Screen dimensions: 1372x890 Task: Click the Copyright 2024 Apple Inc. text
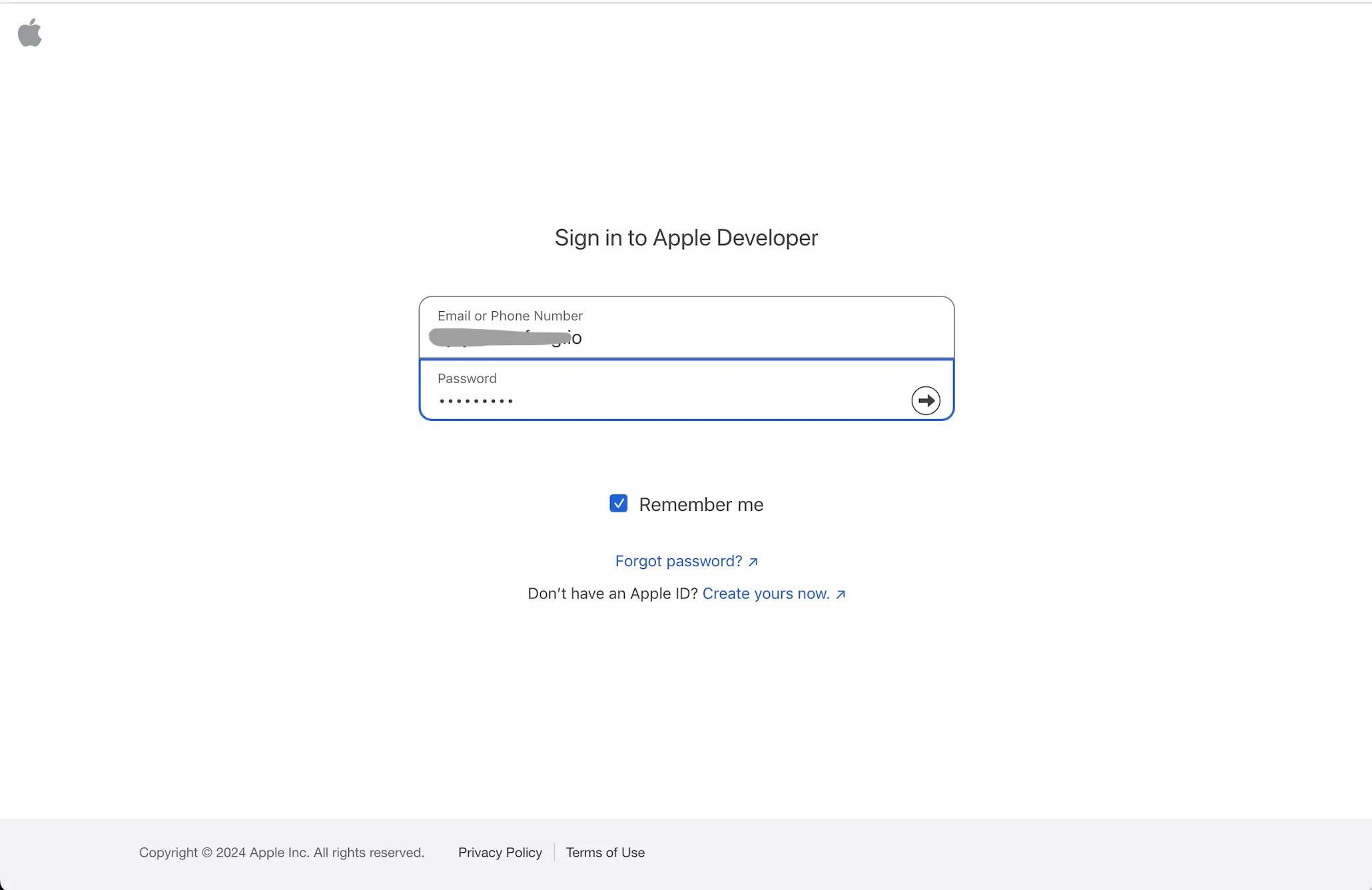(282, 852)
